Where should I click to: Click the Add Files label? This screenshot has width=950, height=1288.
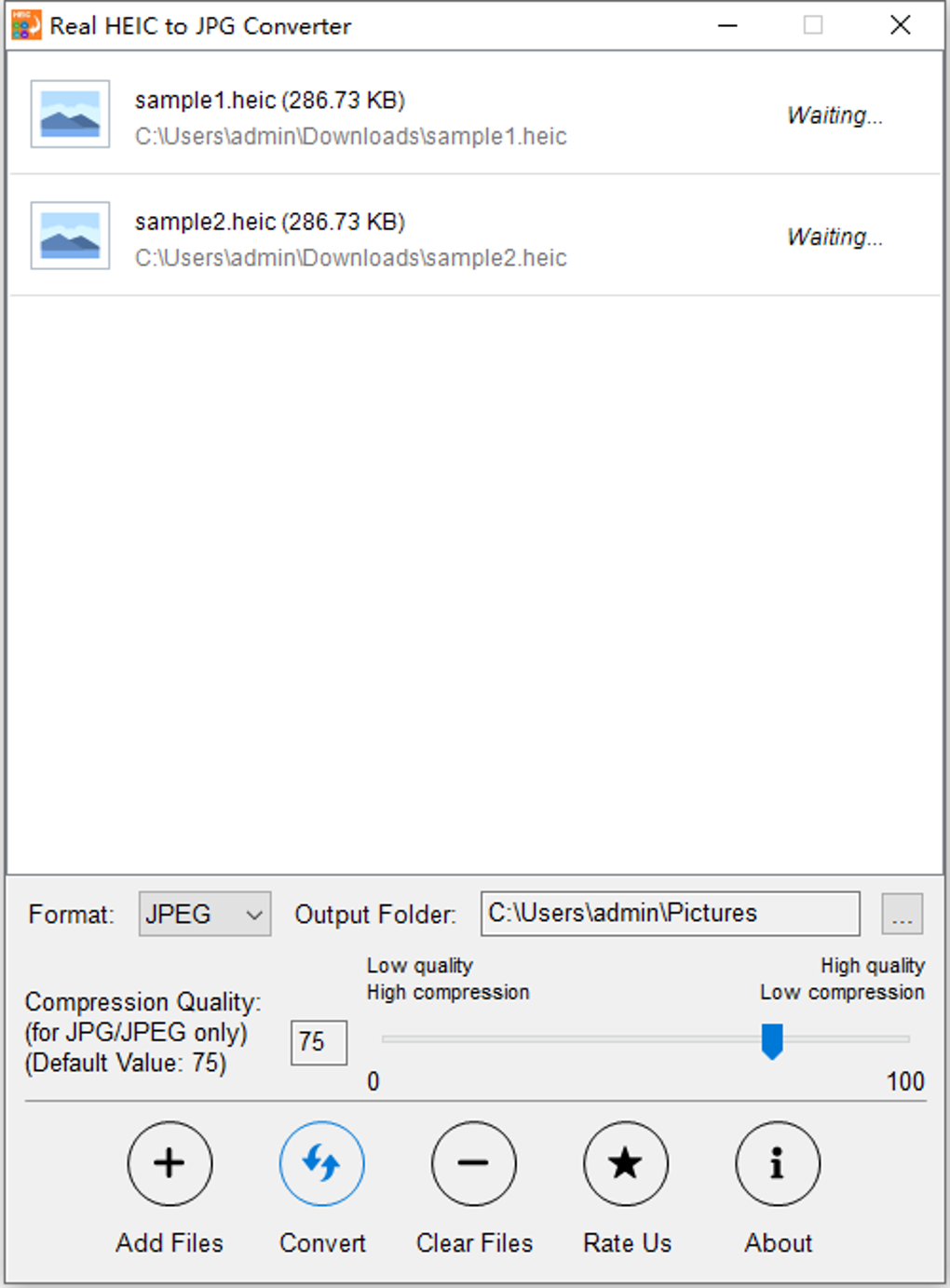pos(170,1243)
